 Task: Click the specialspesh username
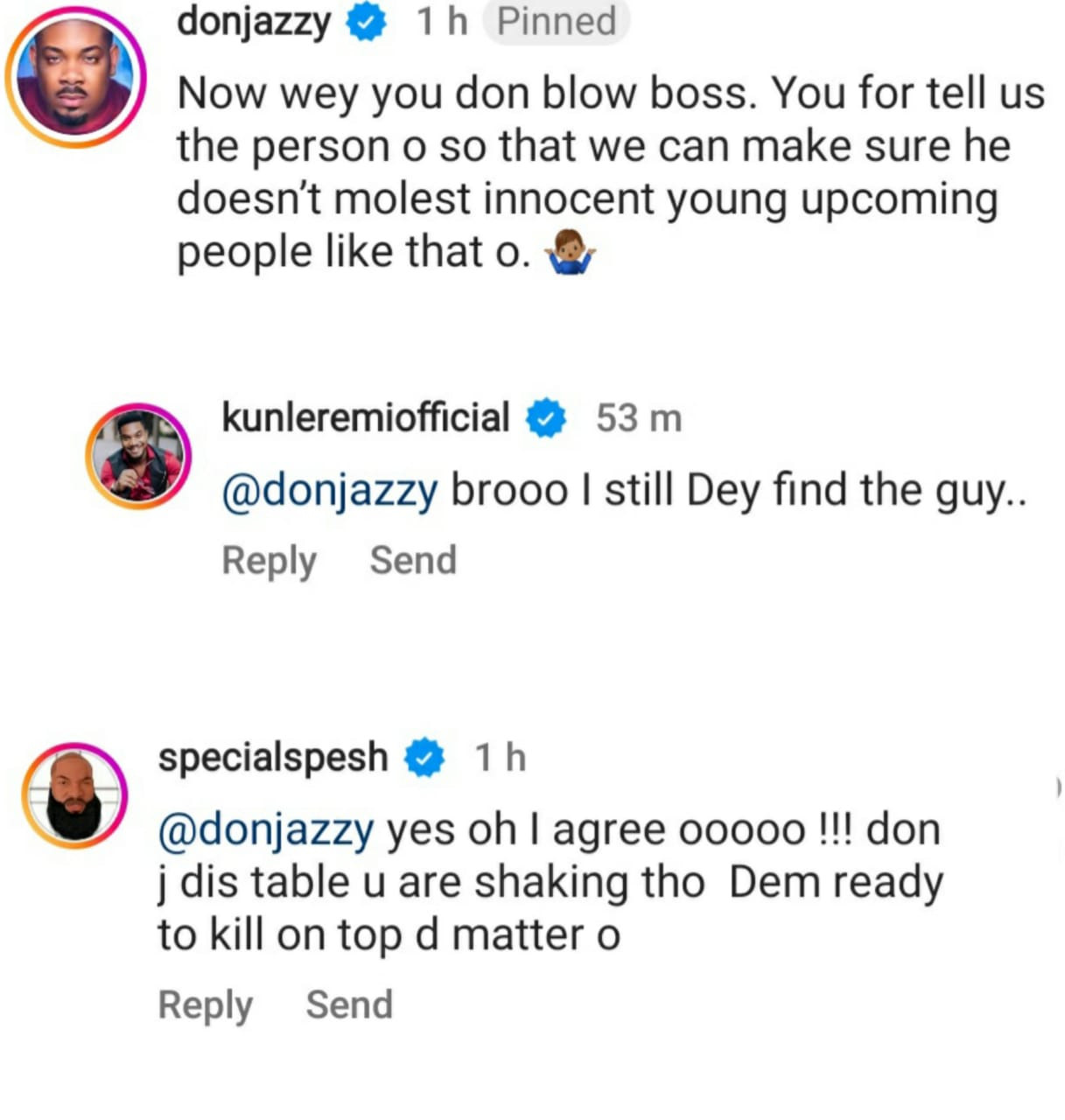(x=273, y=758)
